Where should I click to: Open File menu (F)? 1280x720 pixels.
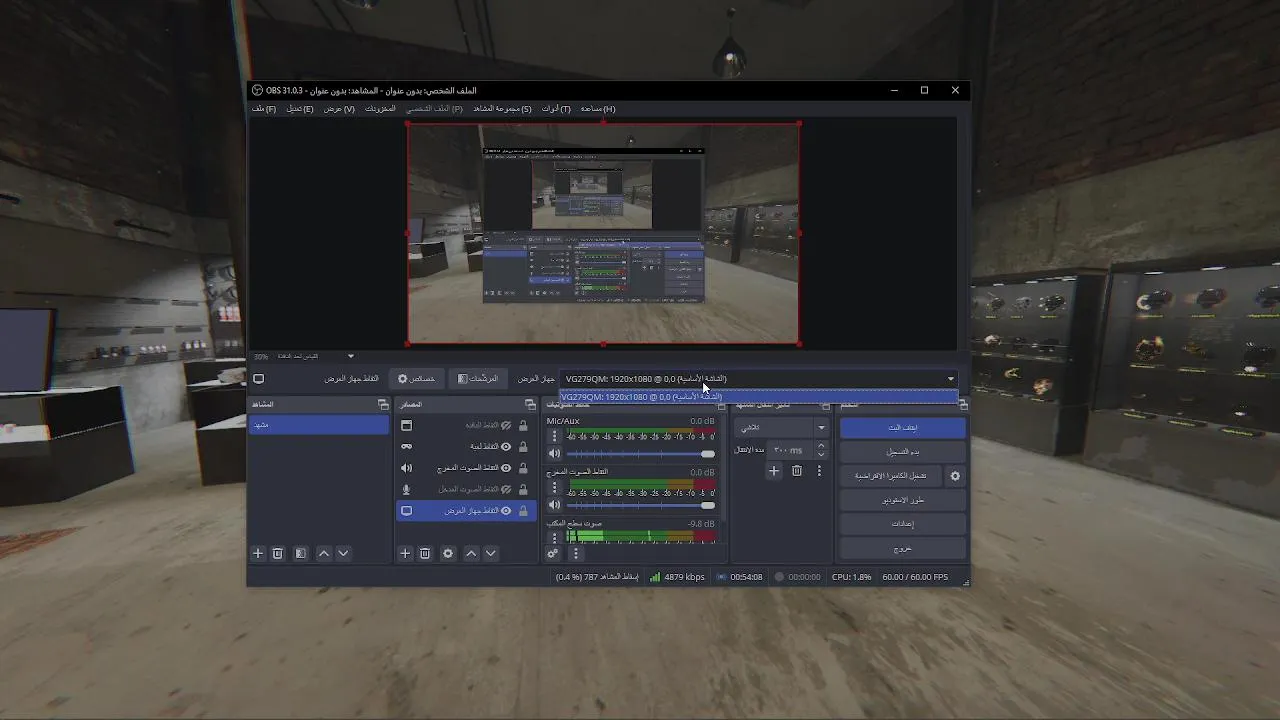coord(264,108)
